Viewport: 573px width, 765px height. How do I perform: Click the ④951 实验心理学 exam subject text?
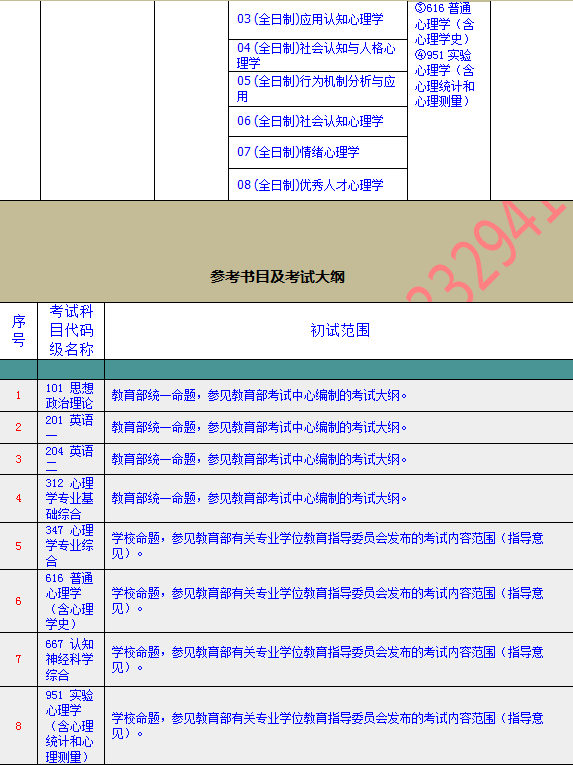445,78
